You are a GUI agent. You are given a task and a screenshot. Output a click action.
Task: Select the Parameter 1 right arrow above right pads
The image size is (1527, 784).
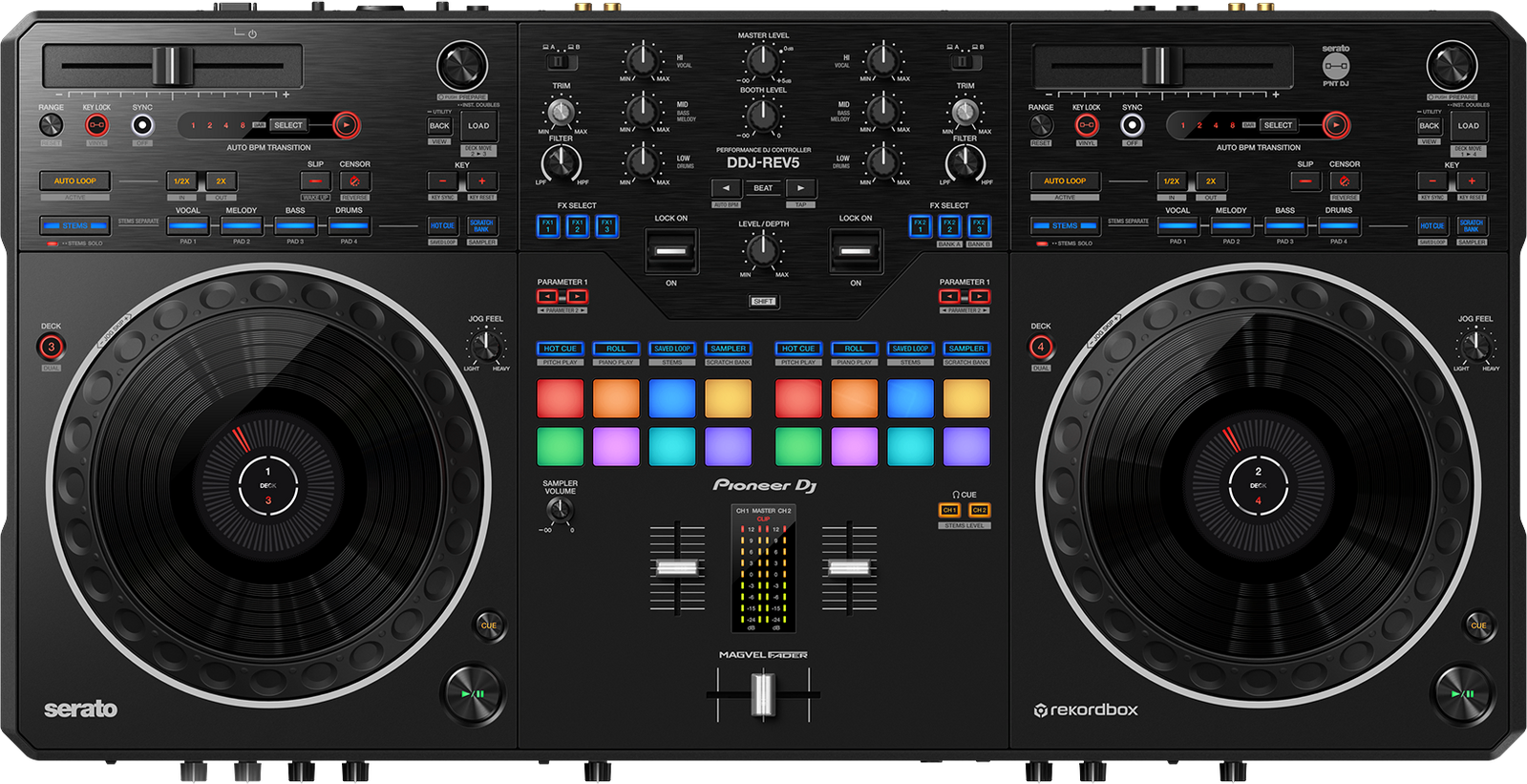(x=979, y=297)
